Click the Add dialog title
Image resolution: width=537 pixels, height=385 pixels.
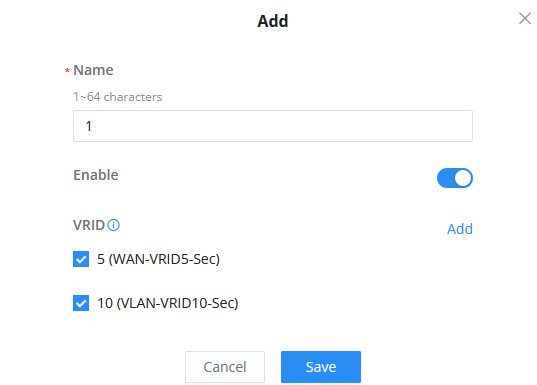click(273, 21)
